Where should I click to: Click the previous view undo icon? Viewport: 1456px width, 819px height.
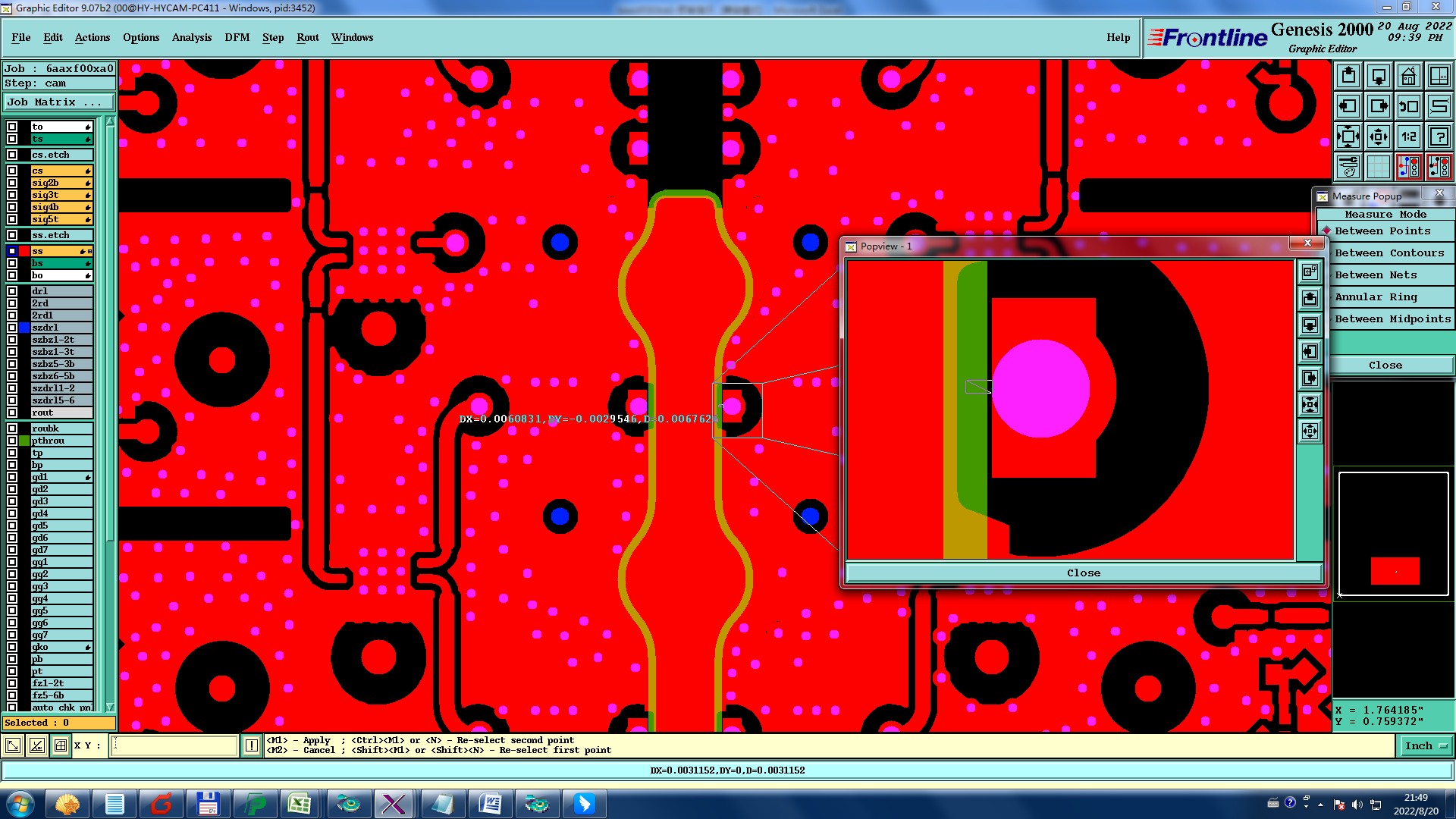pyautogui.click(x=1408, y=106)
